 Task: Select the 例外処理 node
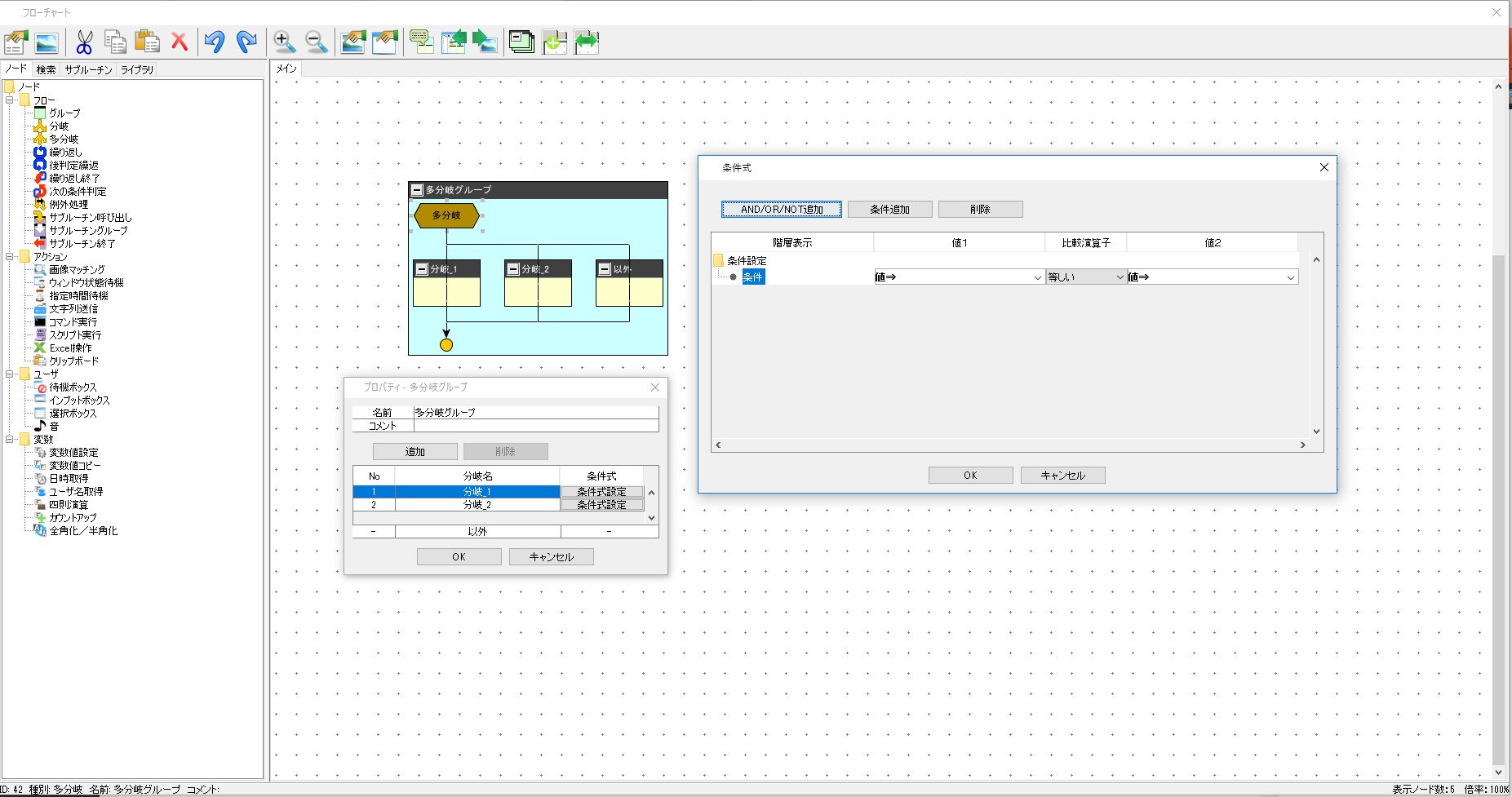69,205
